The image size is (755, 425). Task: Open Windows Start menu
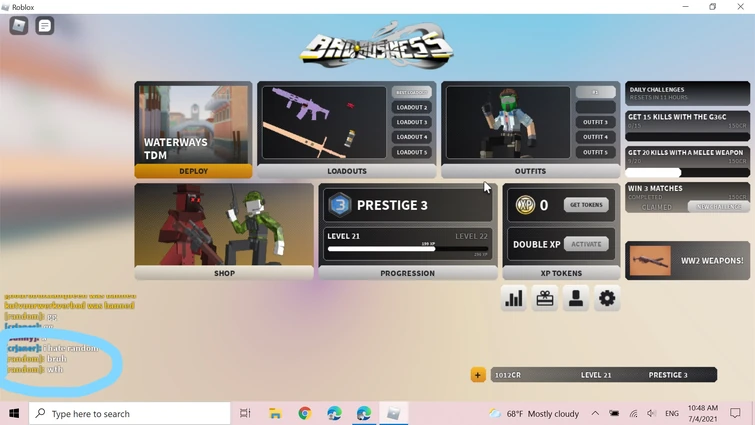click(x=14, y=413)
